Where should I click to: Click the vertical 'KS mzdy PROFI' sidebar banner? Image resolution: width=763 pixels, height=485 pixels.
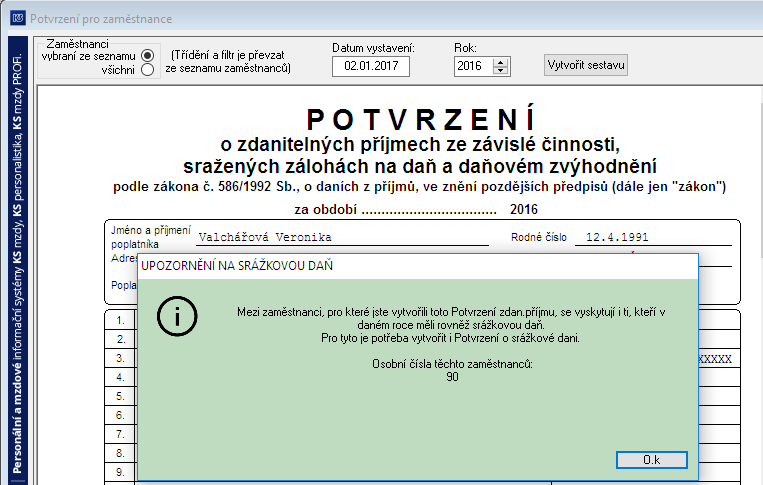[18, 260]
